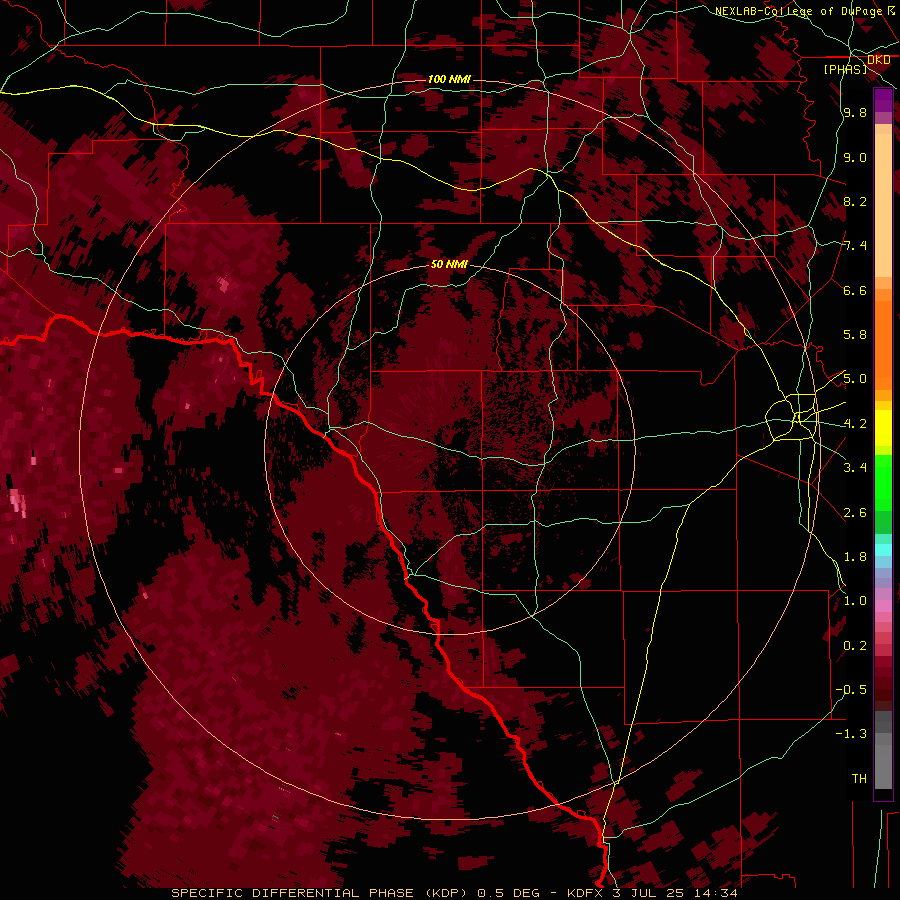900x900 pixels.
Task: Click the 9.0 scale value
Action: (x=855, y=157)
